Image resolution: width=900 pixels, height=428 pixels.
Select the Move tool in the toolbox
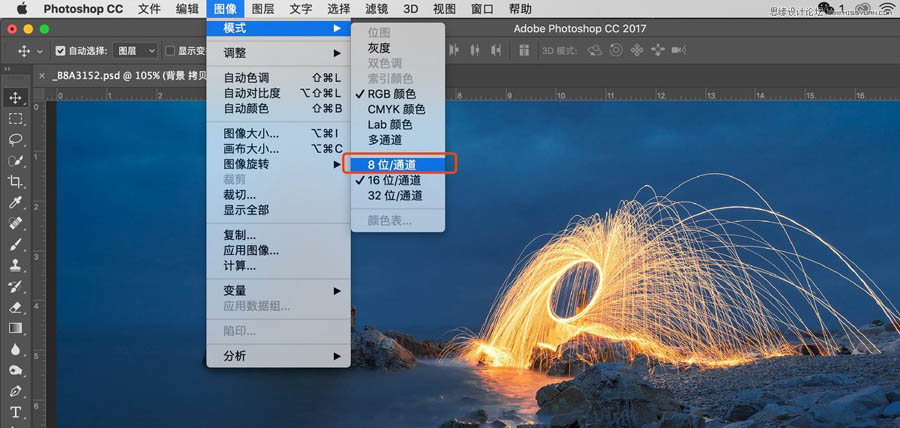click(x=15, y=98)
